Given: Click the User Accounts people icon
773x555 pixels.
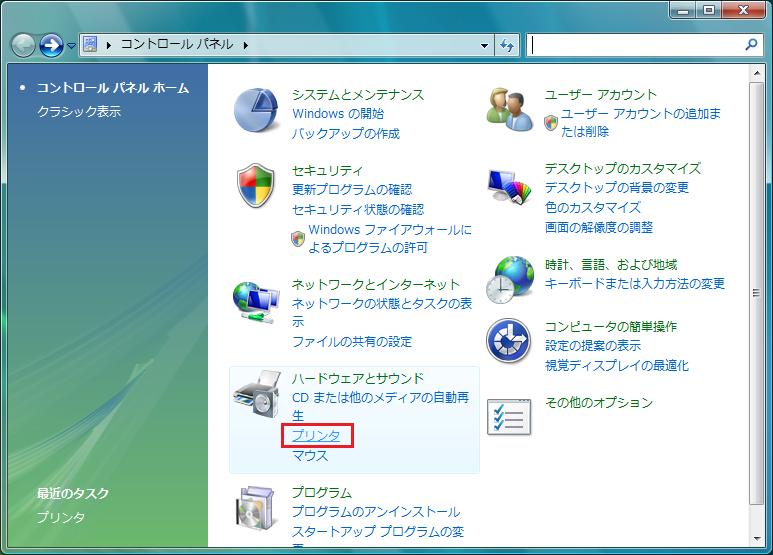Looking at the screenshot, I should pos(509,109).
